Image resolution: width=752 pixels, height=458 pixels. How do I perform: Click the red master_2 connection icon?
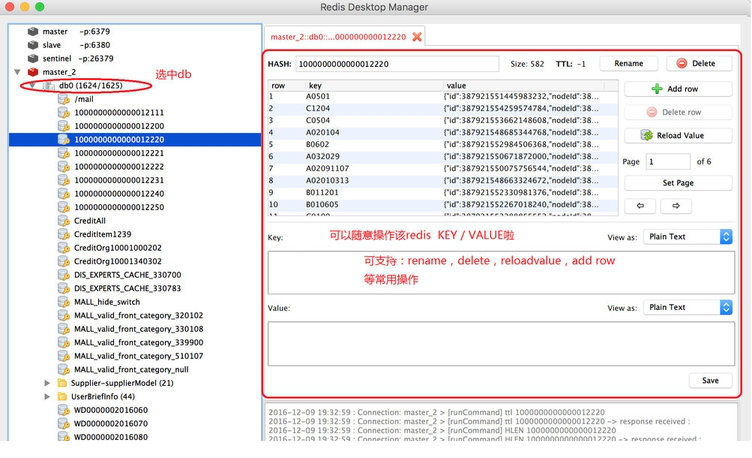click(x=33, y=72)
